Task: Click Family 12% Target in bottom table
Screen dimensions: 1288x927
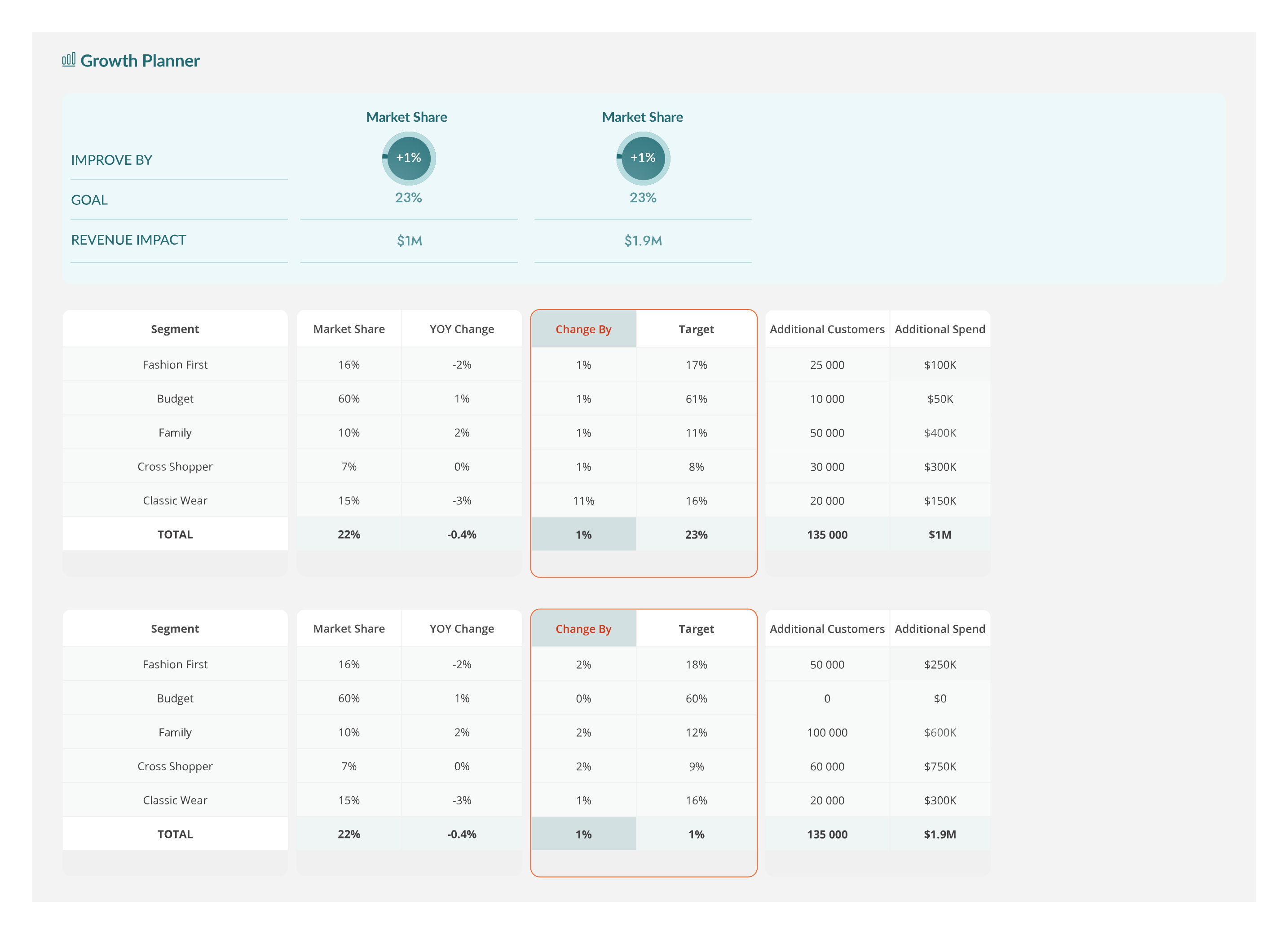Action: (696, 732)
